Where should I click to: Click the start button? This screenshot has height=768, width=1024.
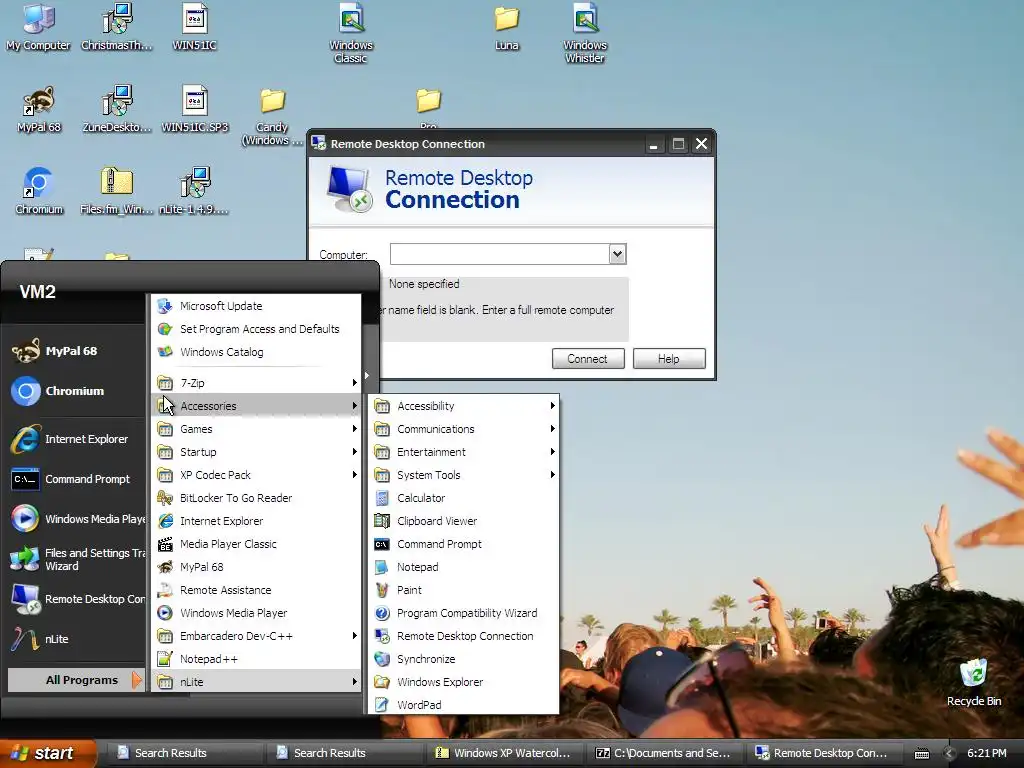tap(48, 753)
